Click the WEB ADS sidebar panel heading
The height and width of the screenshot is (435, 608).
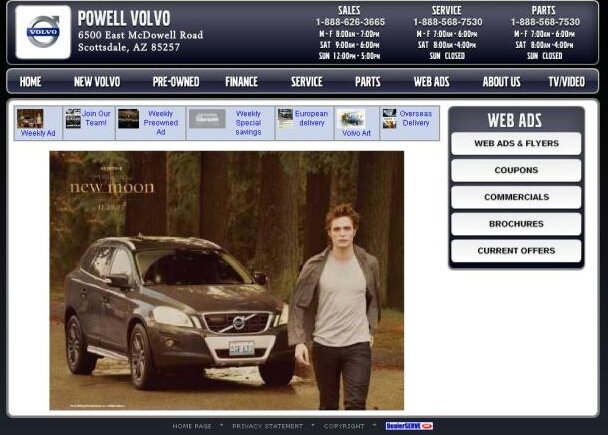(x=515, y=120)
